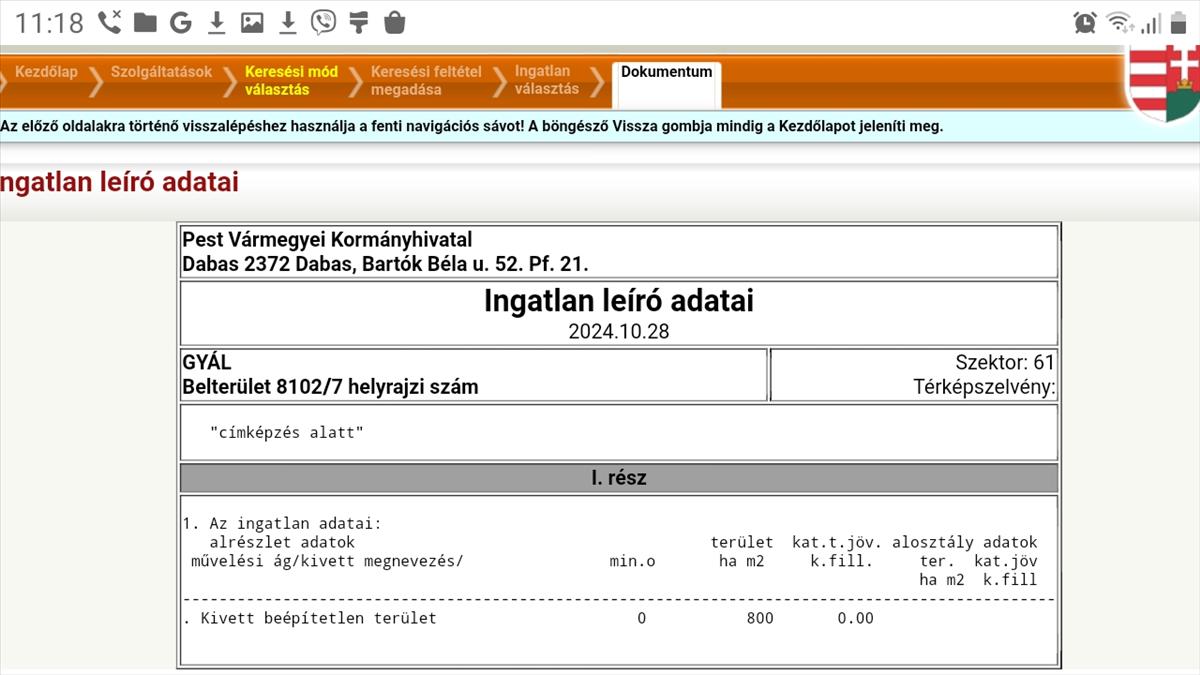
Task: Tap the folder notification icon
Action: coord(146,22)
